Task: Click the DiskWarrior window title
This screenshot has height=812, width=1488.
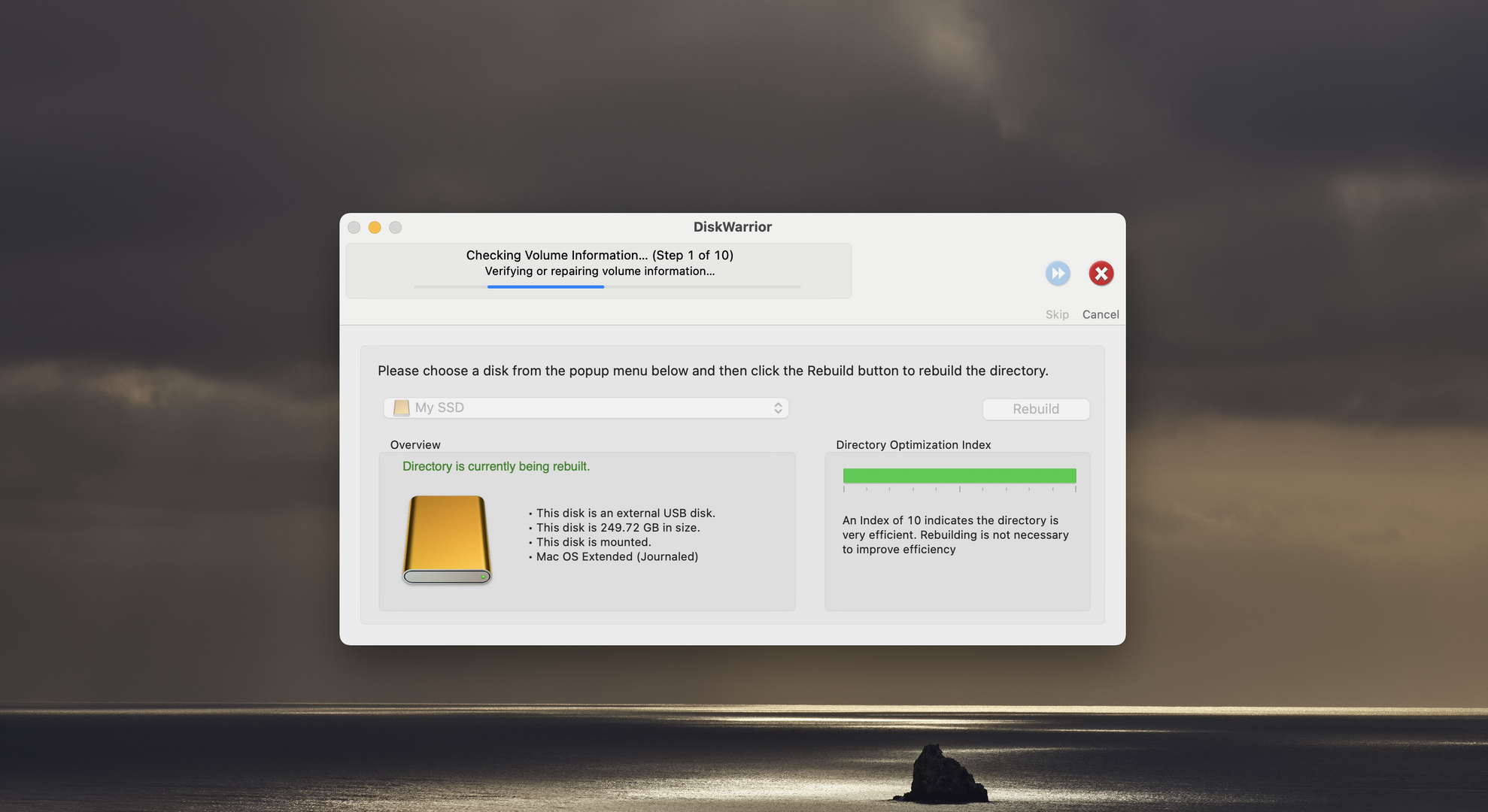Action: (732, 226)
